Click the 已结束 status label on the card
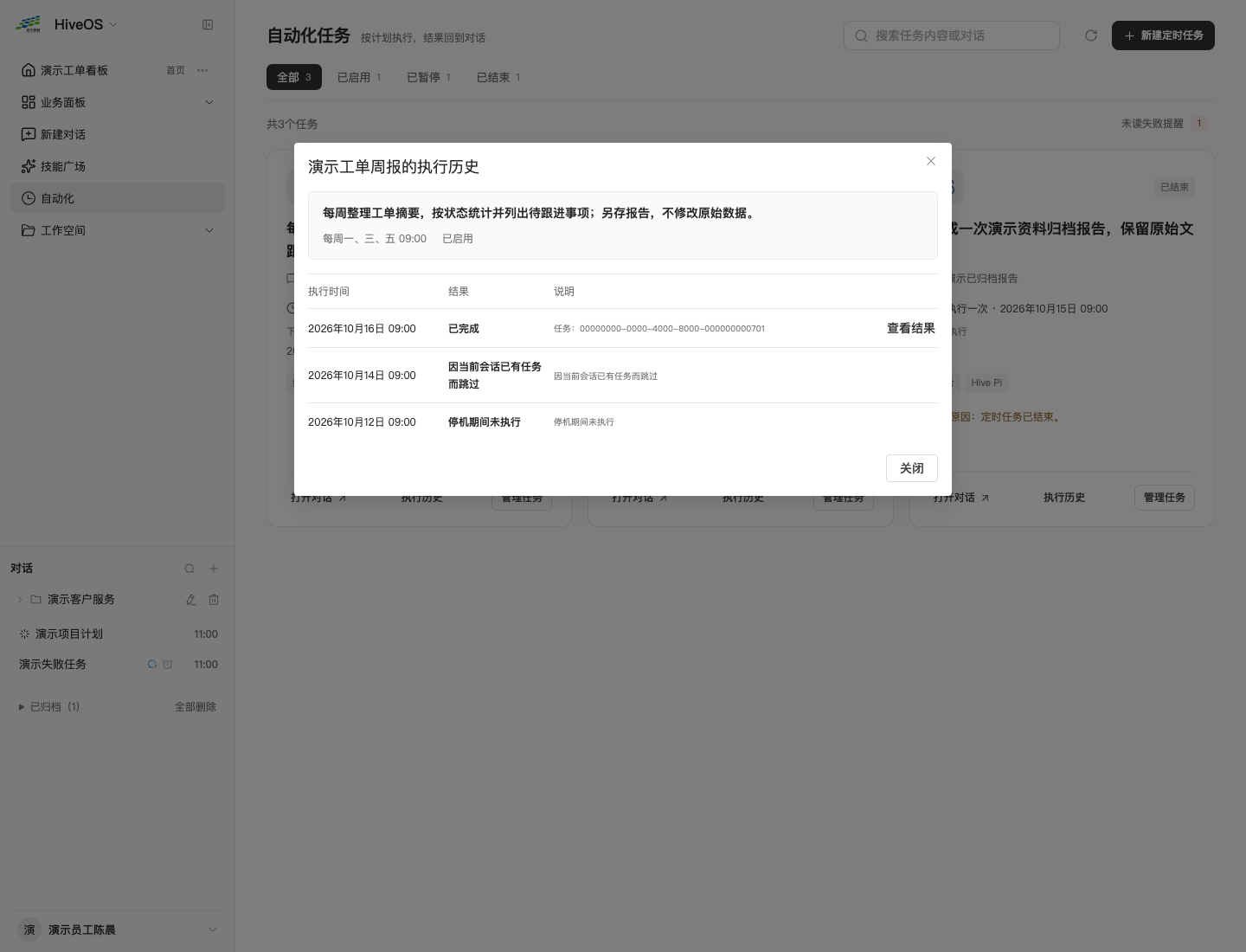Screen dimensions: 1246x952 coord(1175,187)
